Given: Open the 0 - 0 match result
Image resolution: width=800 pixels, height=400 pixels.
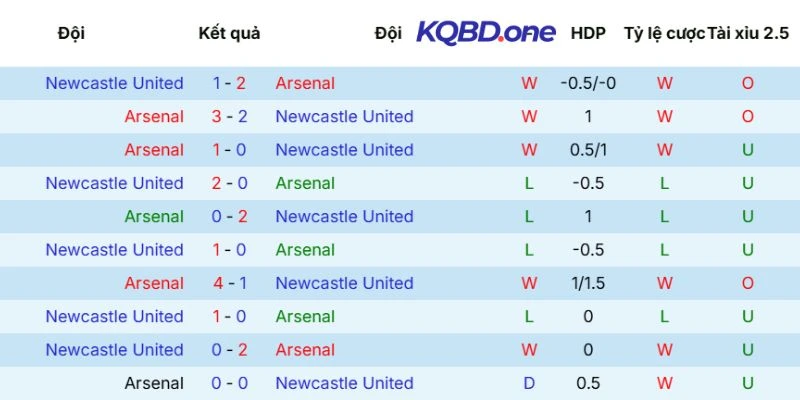Looking at the screenshot, I should pos(229,383).
